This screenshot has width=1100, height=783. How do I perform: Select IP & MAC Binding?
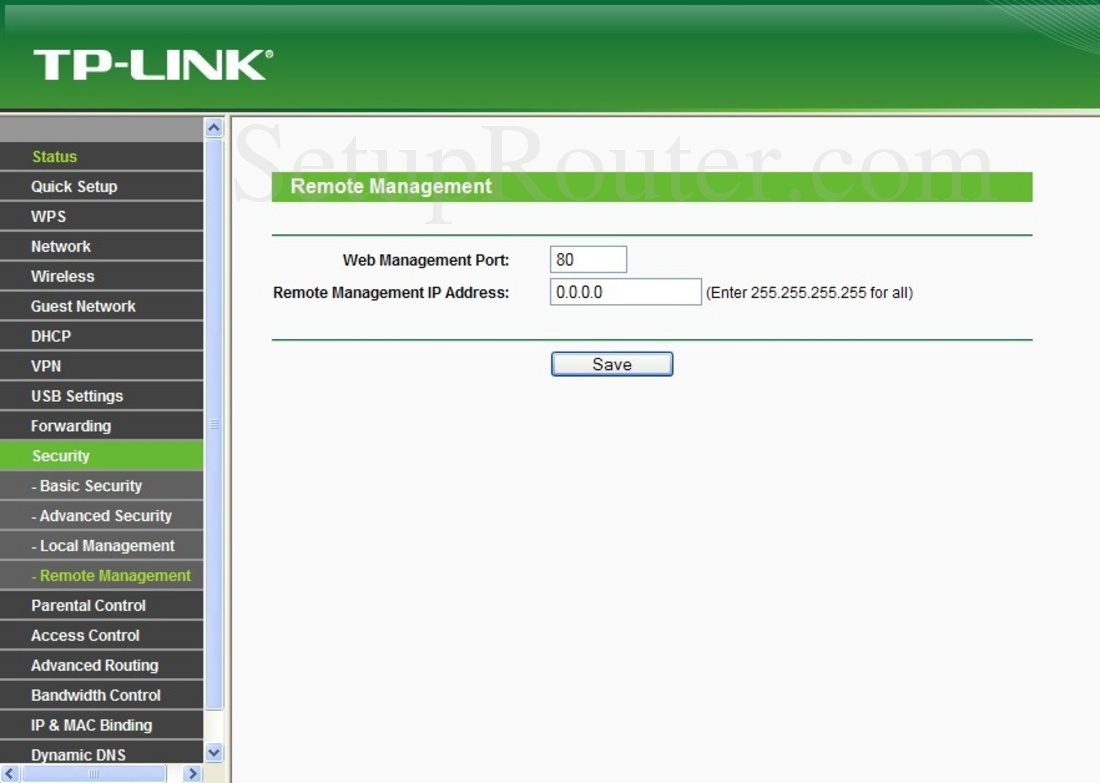(x=102, y=725)
